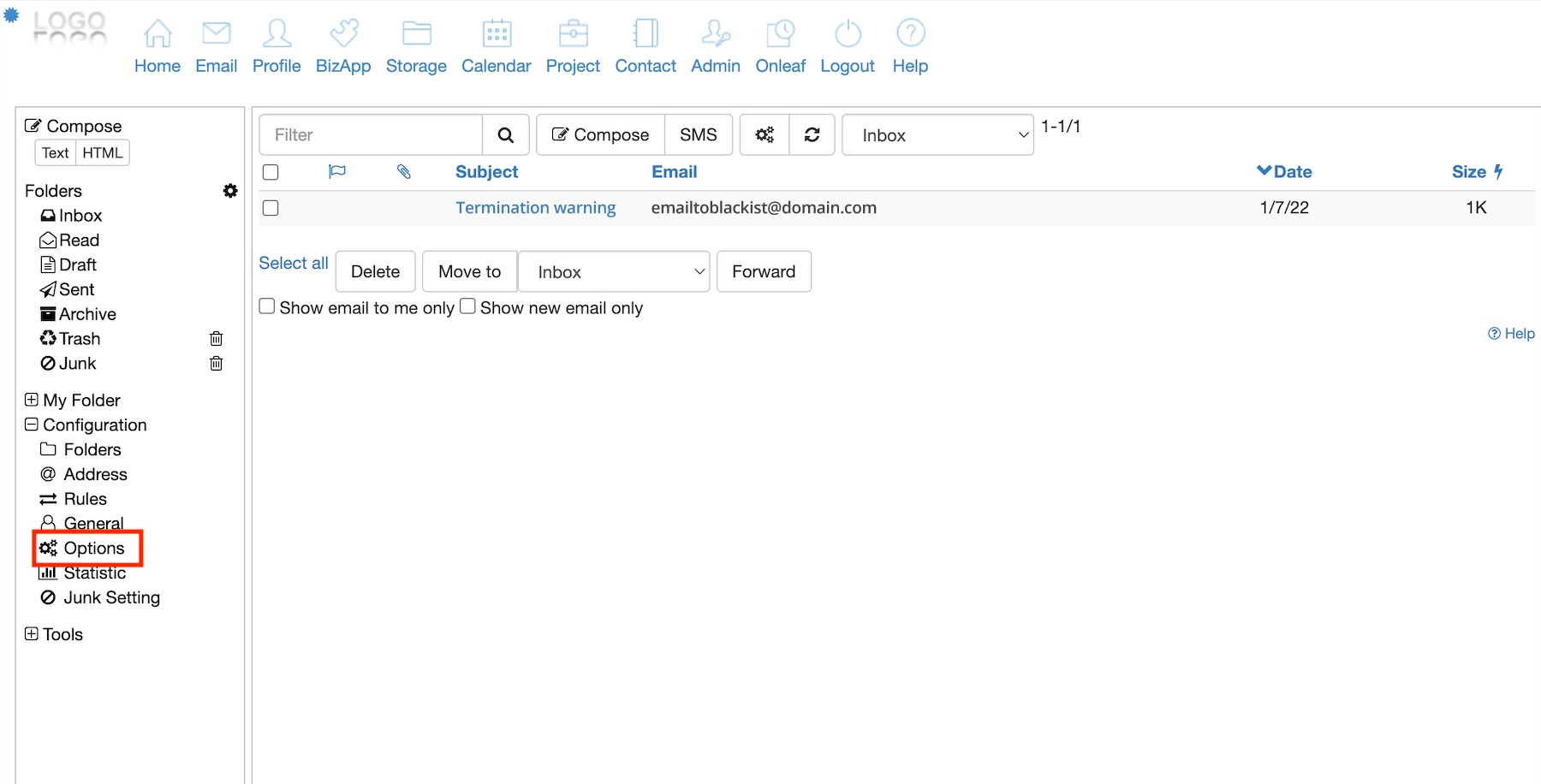Click the Folders gear icon in the sidebar
The height and width of the screenshot is (784, 1541).
click(230, 191)
